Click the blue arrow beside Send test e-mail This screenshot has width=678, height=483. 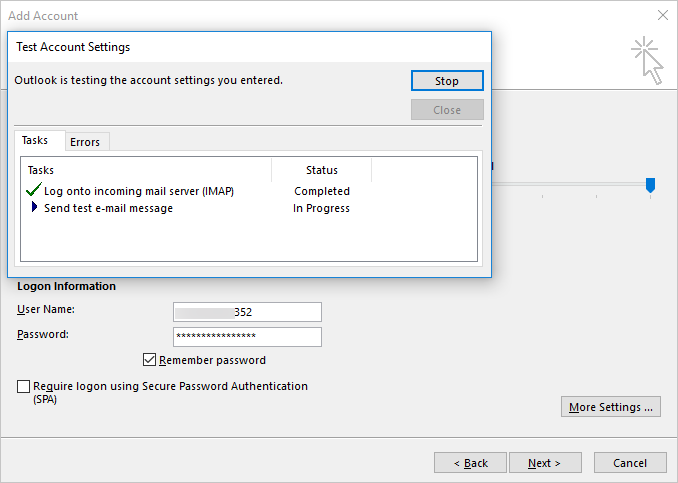(35, 208)
